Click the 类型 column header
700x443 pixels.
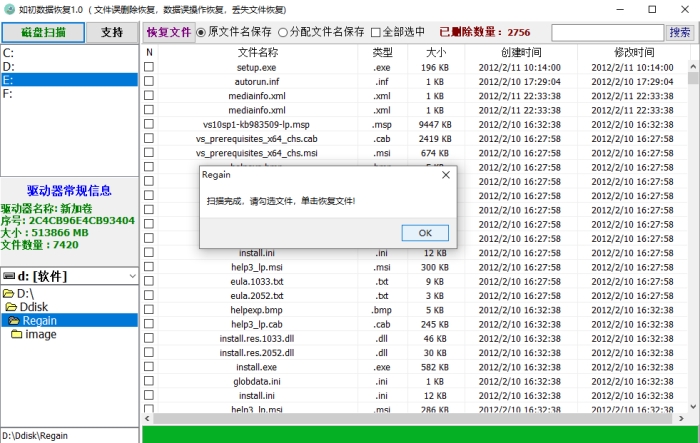[383, 52]
